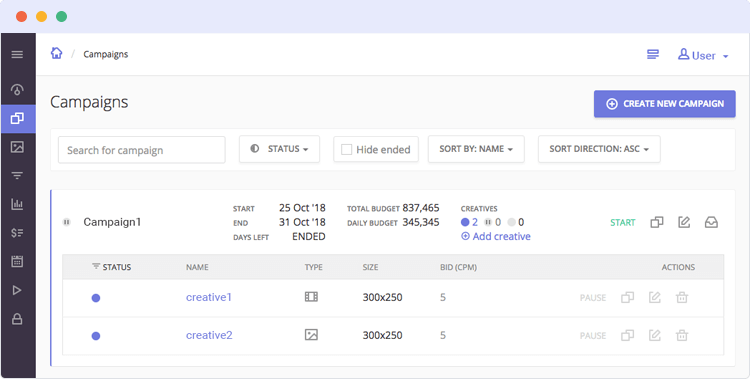Archive Campaign1 using inbox icon
750x379 pixels.
point(711,222)
